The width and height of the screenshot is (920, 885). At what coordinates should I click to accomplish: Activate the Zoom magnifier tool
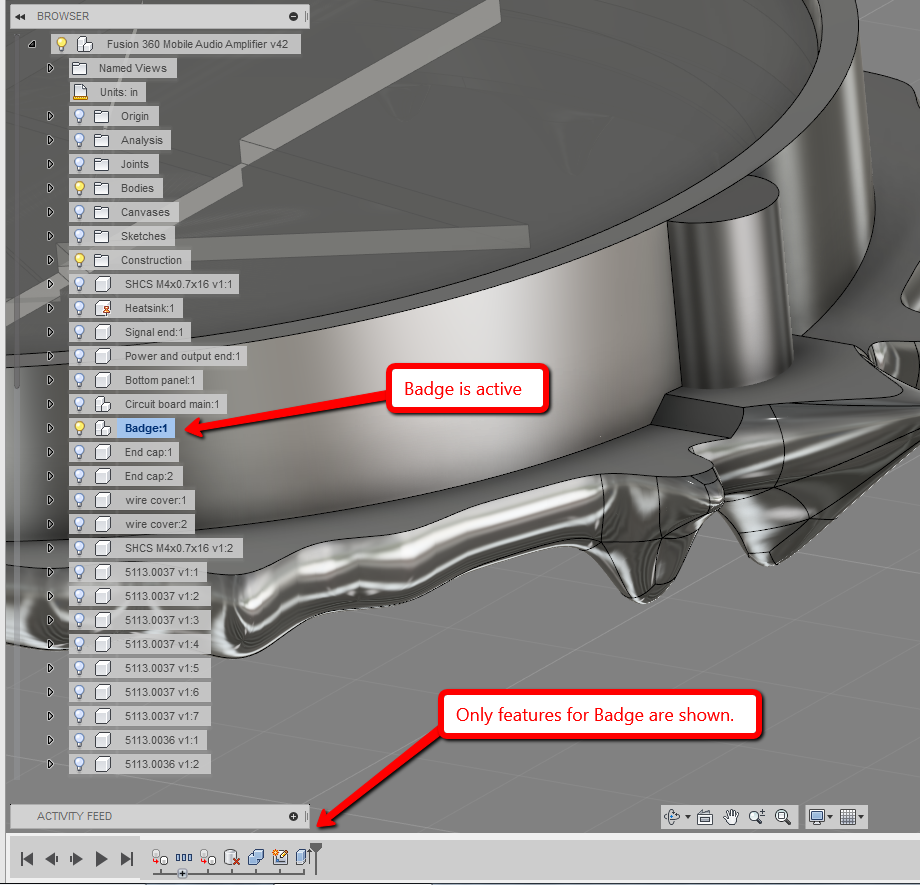click(756, 816)
